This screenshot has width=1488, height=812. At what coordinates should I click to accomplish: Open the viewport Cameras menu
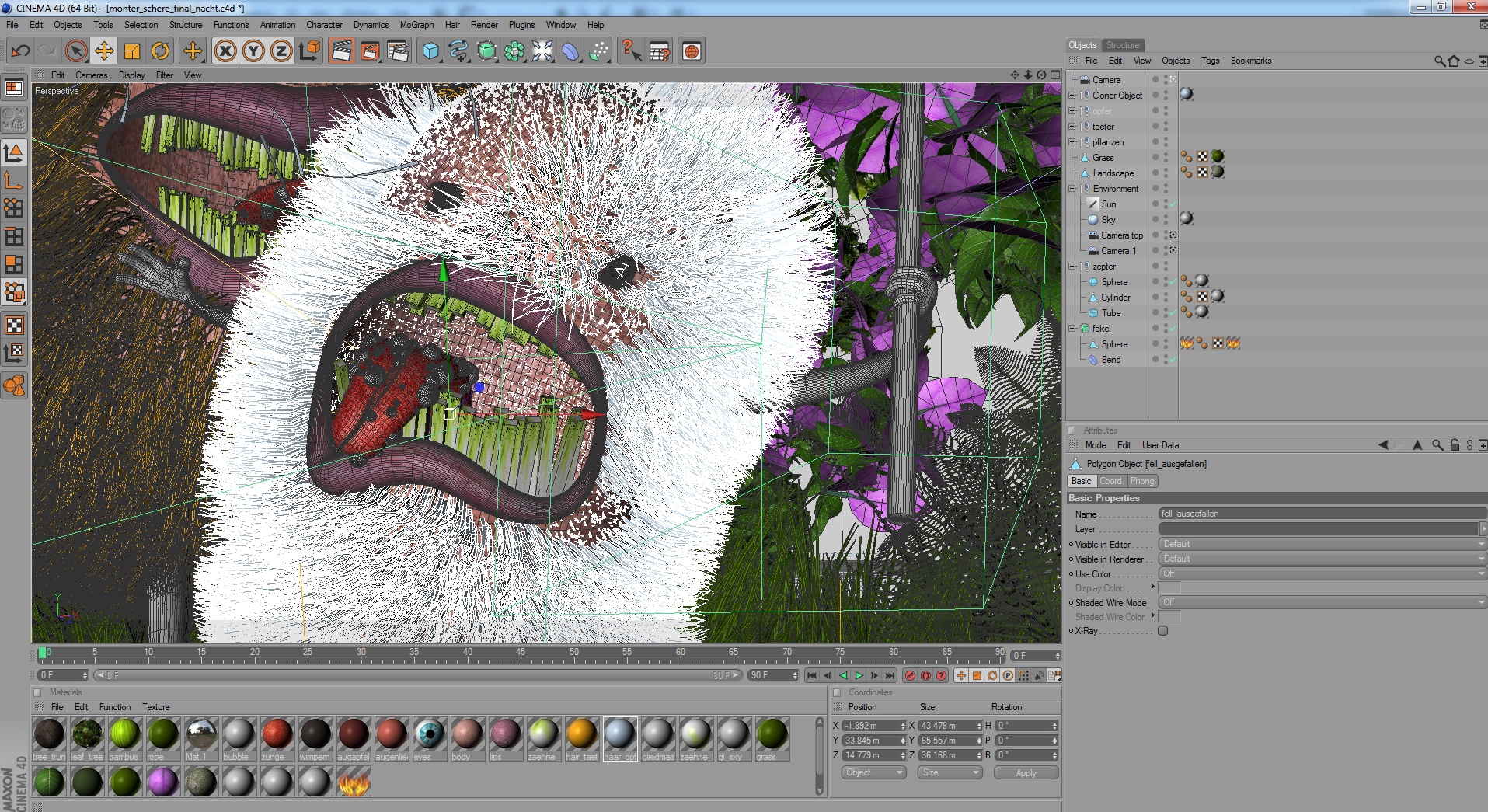tap(92, 75)
